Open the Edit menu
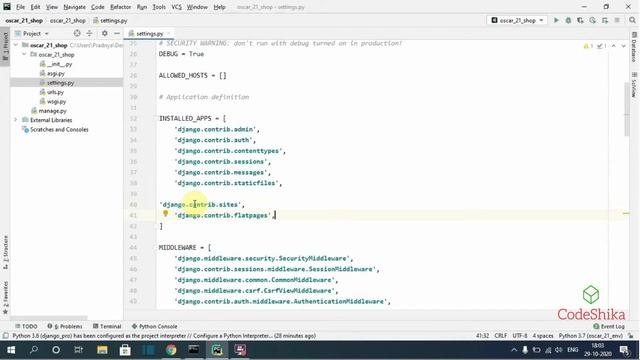 [36, 7]
